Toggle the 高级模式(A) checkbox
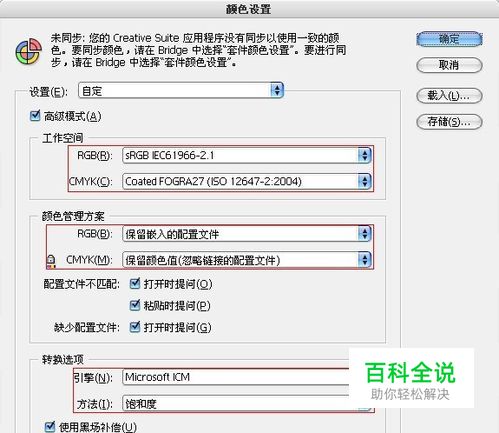 pos(35,116)
